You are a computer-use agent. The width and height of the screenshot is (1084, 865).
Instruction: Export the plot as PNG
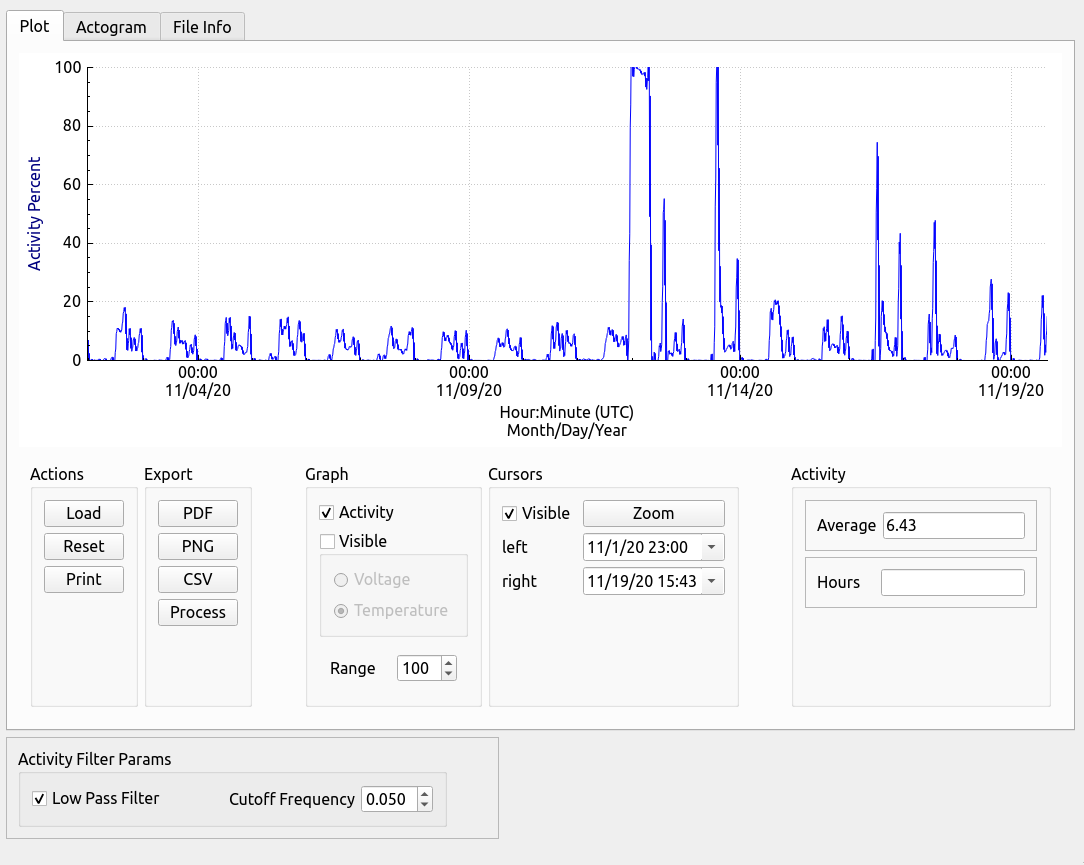[x=198, y=546]
